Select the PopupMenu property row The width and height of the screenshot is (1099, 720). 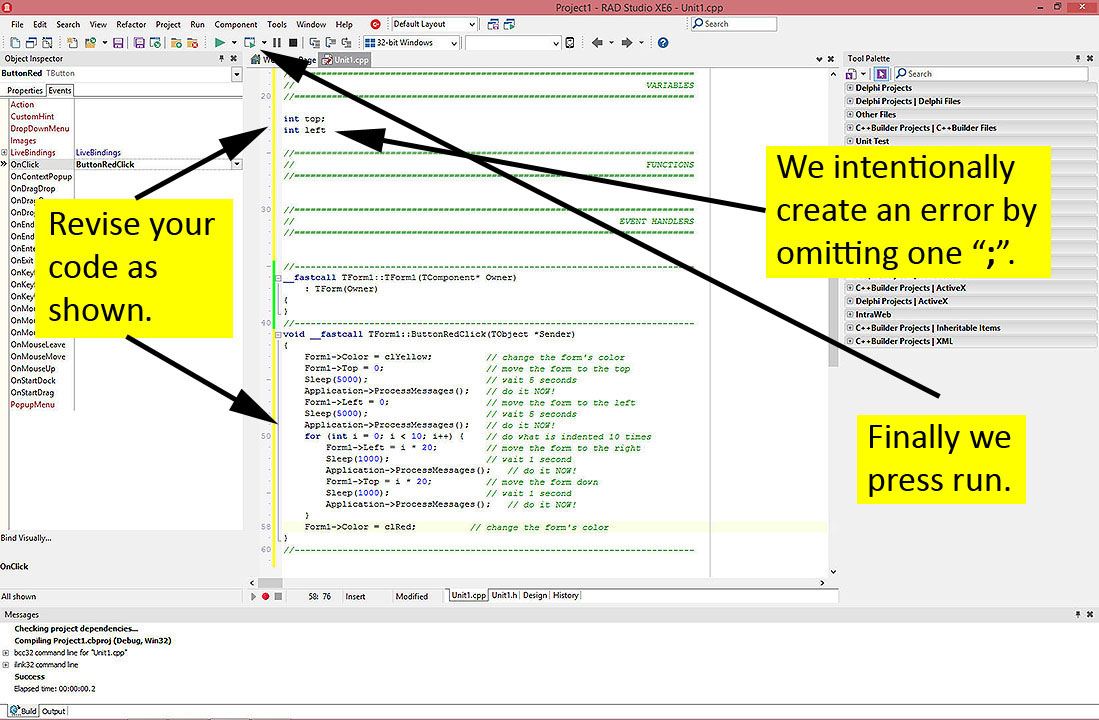[x=32, y=405]
